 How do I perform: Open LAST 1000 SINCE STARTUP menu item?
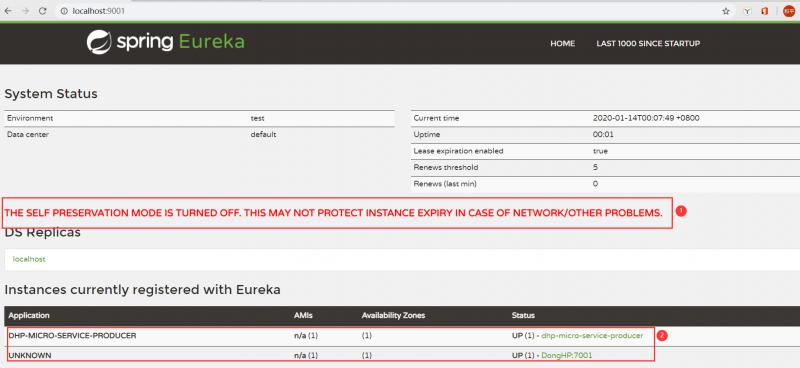coord(648,44)
